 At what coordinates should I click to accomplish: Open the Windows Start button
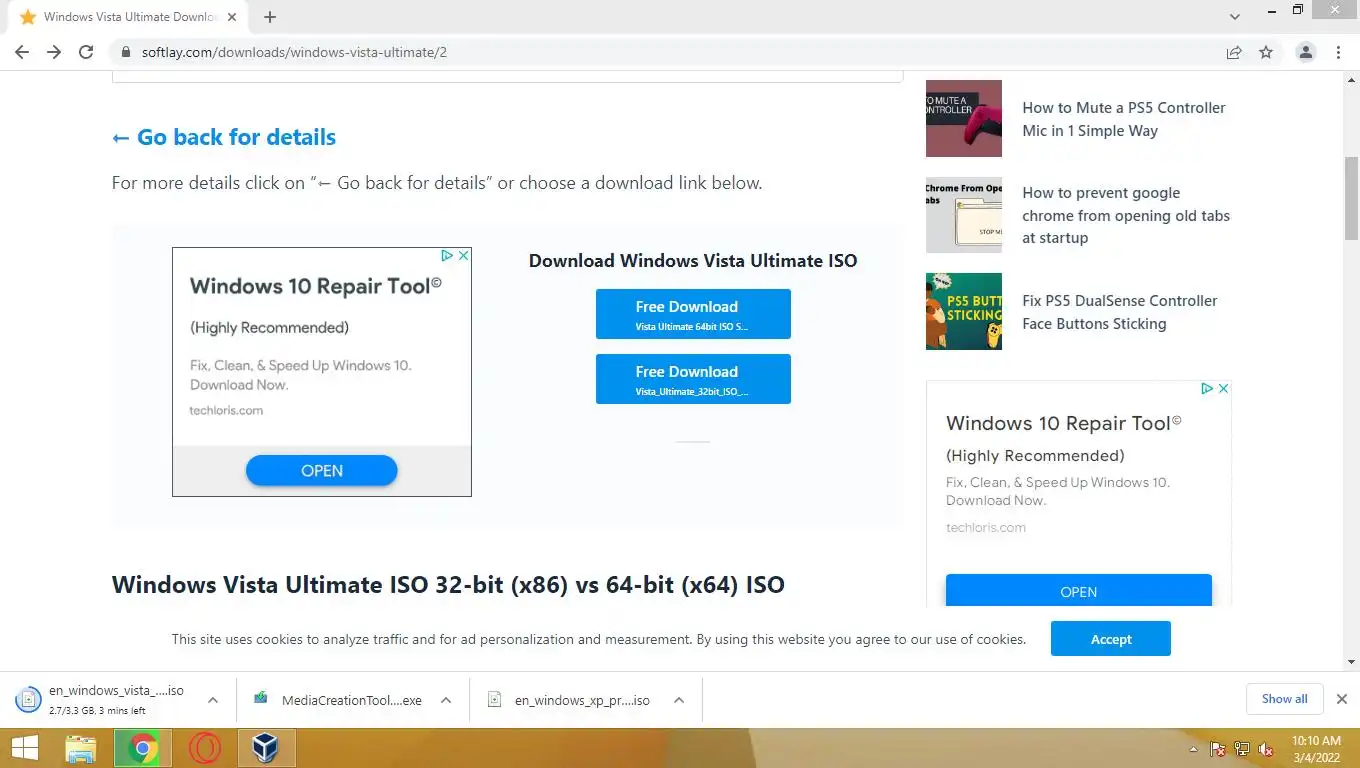tap(24, 748)
